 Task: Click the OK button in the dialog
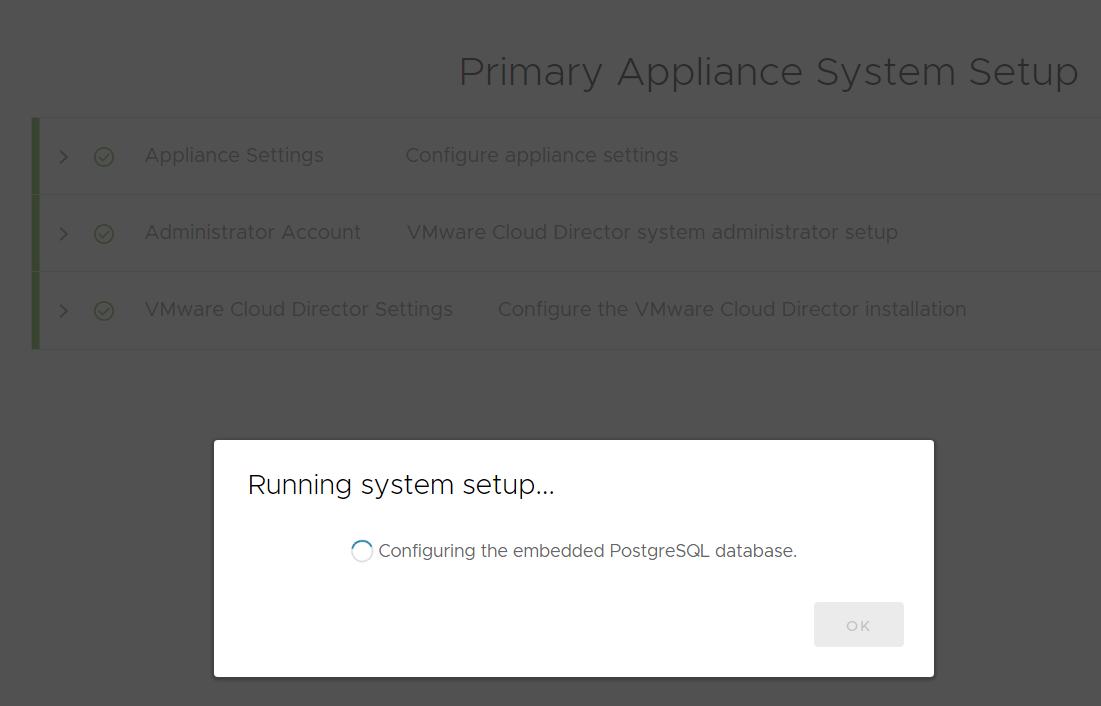tap(858, 625)
